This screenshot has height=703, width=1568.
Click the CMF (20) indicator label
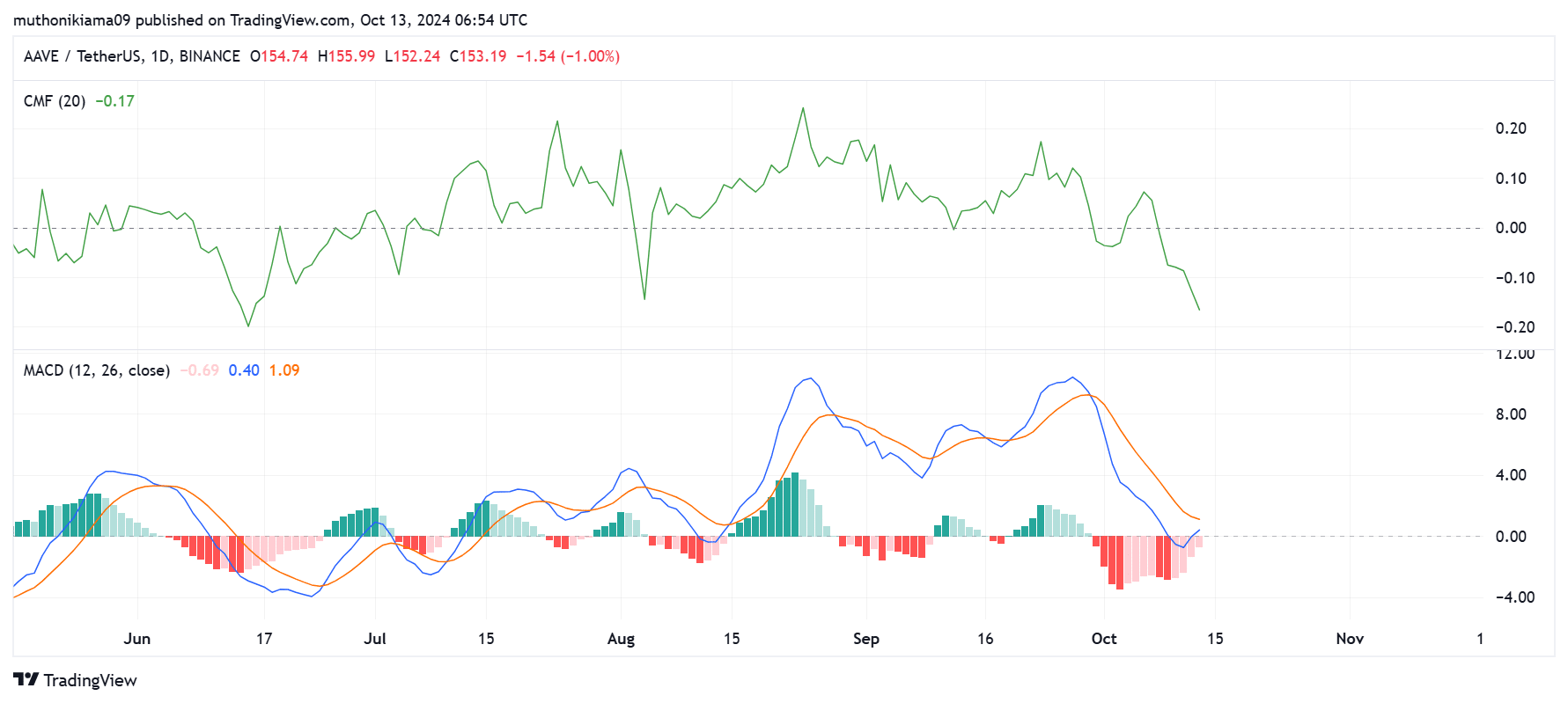(x=55, y=101)
